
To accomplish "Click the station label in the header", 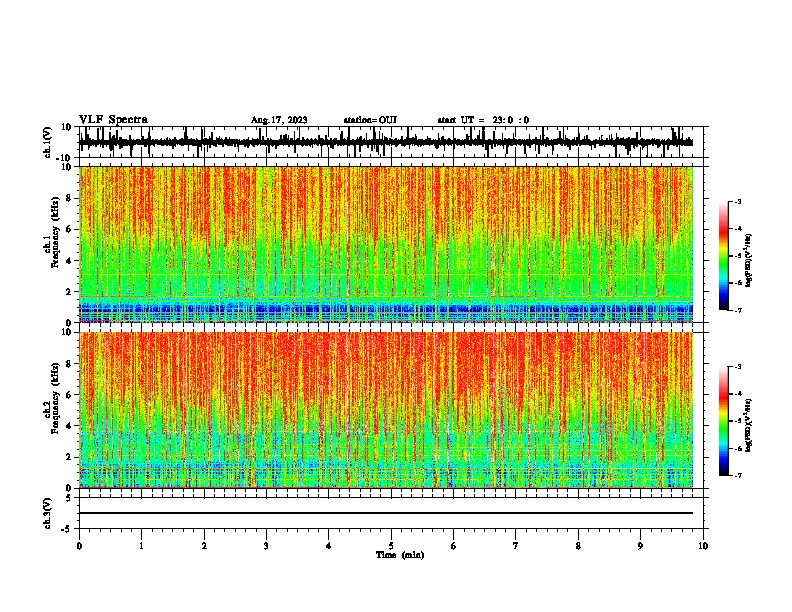I will click(370, 120).
